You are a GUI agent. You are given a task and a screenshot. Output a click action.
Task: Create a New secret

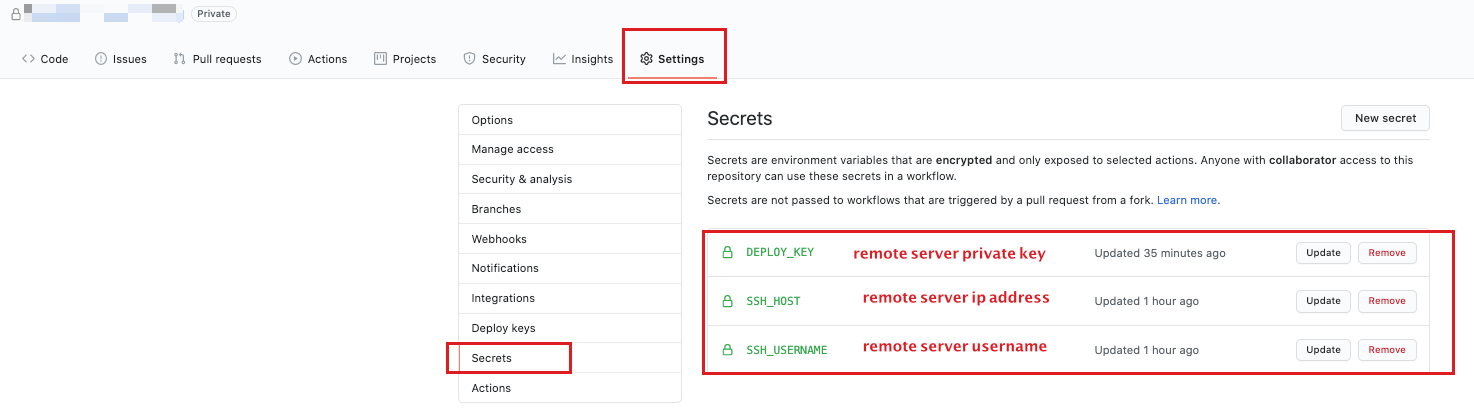(x=1385, y=118)
